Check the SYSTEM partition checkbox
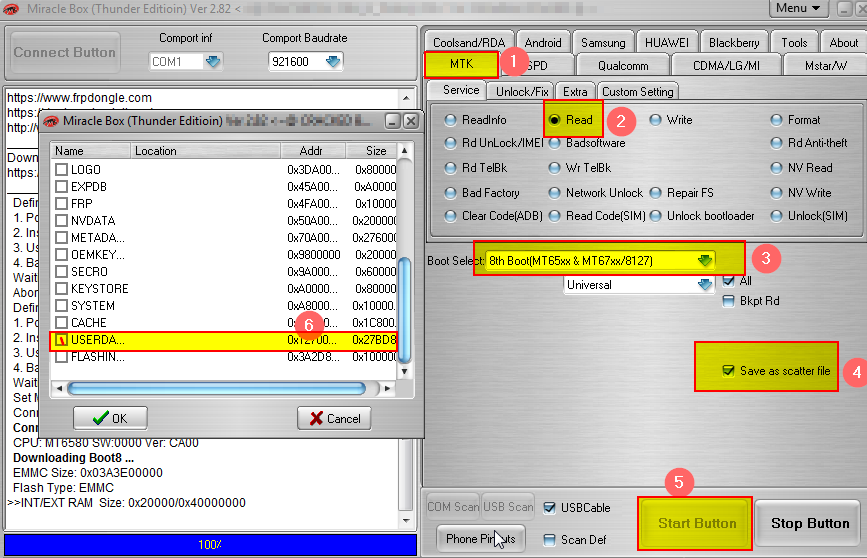Screen dimensions: 867x558 tap(61, 306)
